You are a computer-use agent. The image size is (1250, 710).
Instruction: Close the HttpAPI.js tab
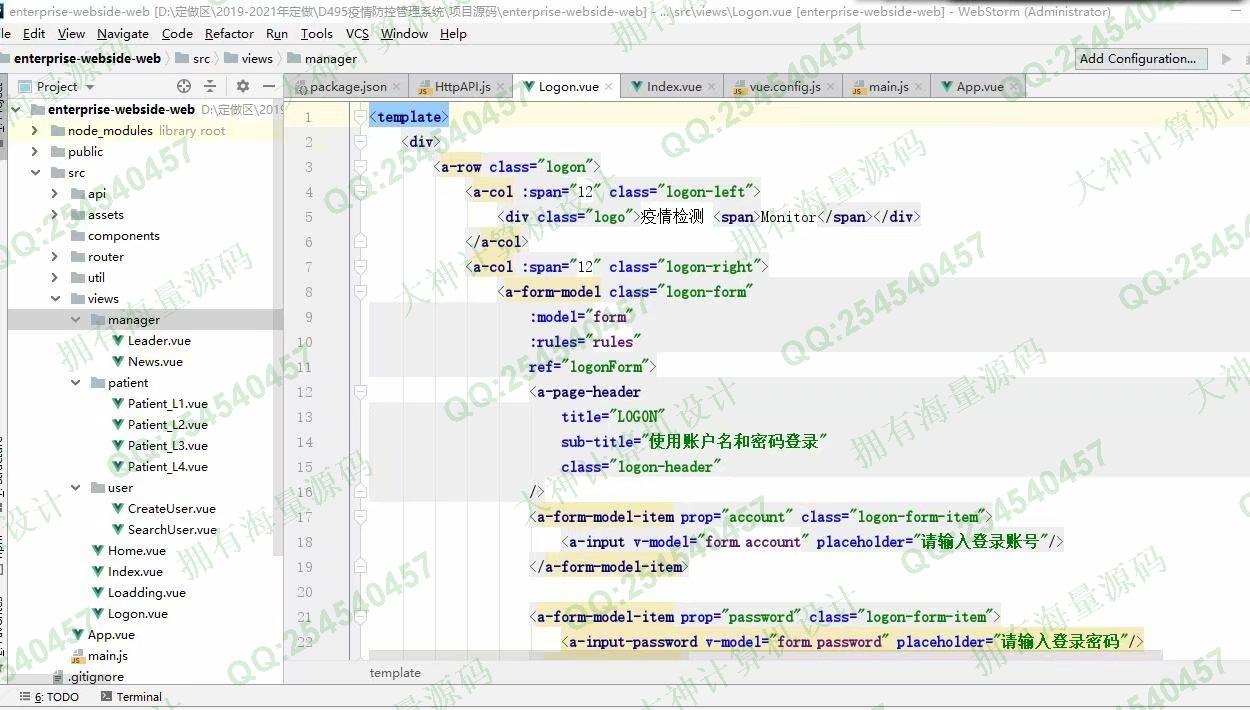(x=501, y=87)
